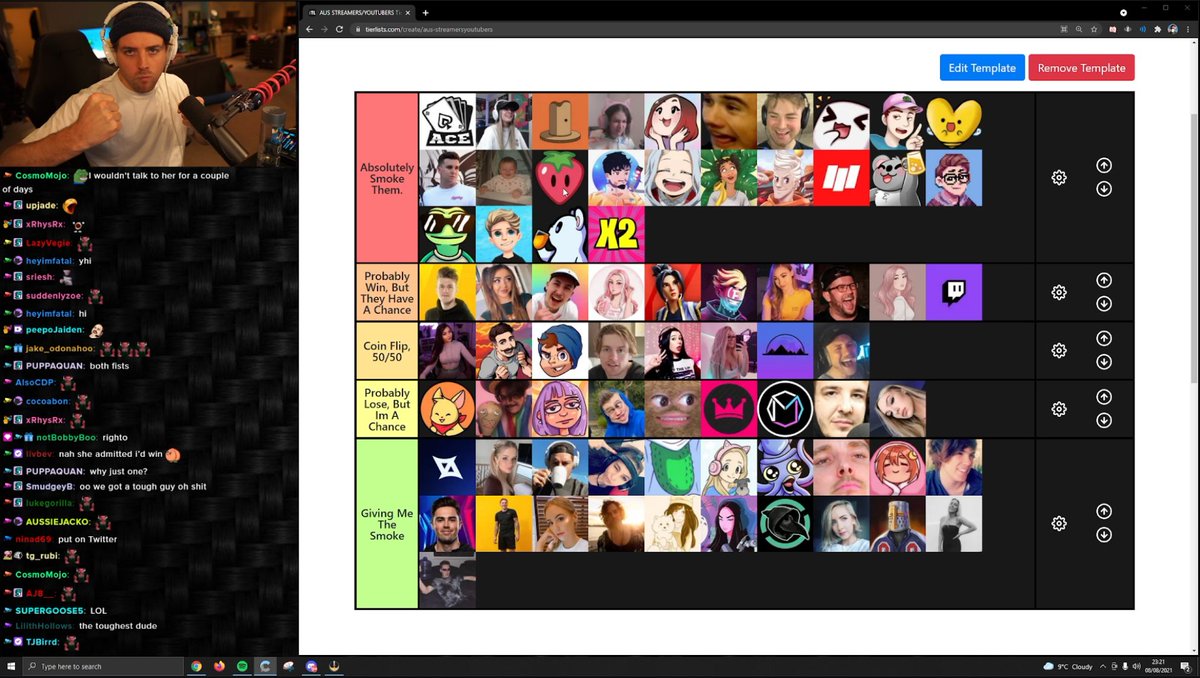The height and width of the screenshot is (678, 1200).
Task: Select the black circular M logo thumbnail
Action: [x=785, y=408]
